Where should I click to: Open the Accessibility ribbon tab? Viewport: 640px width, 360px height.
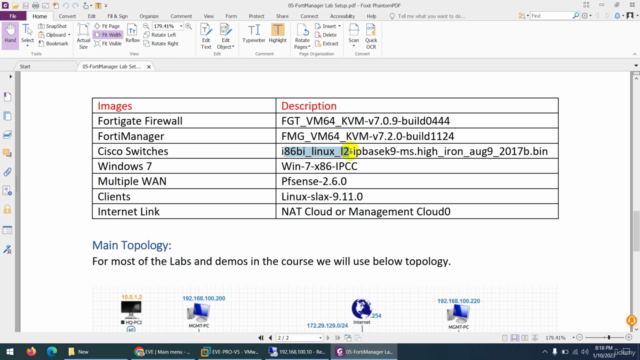click(x=342, y=16)
